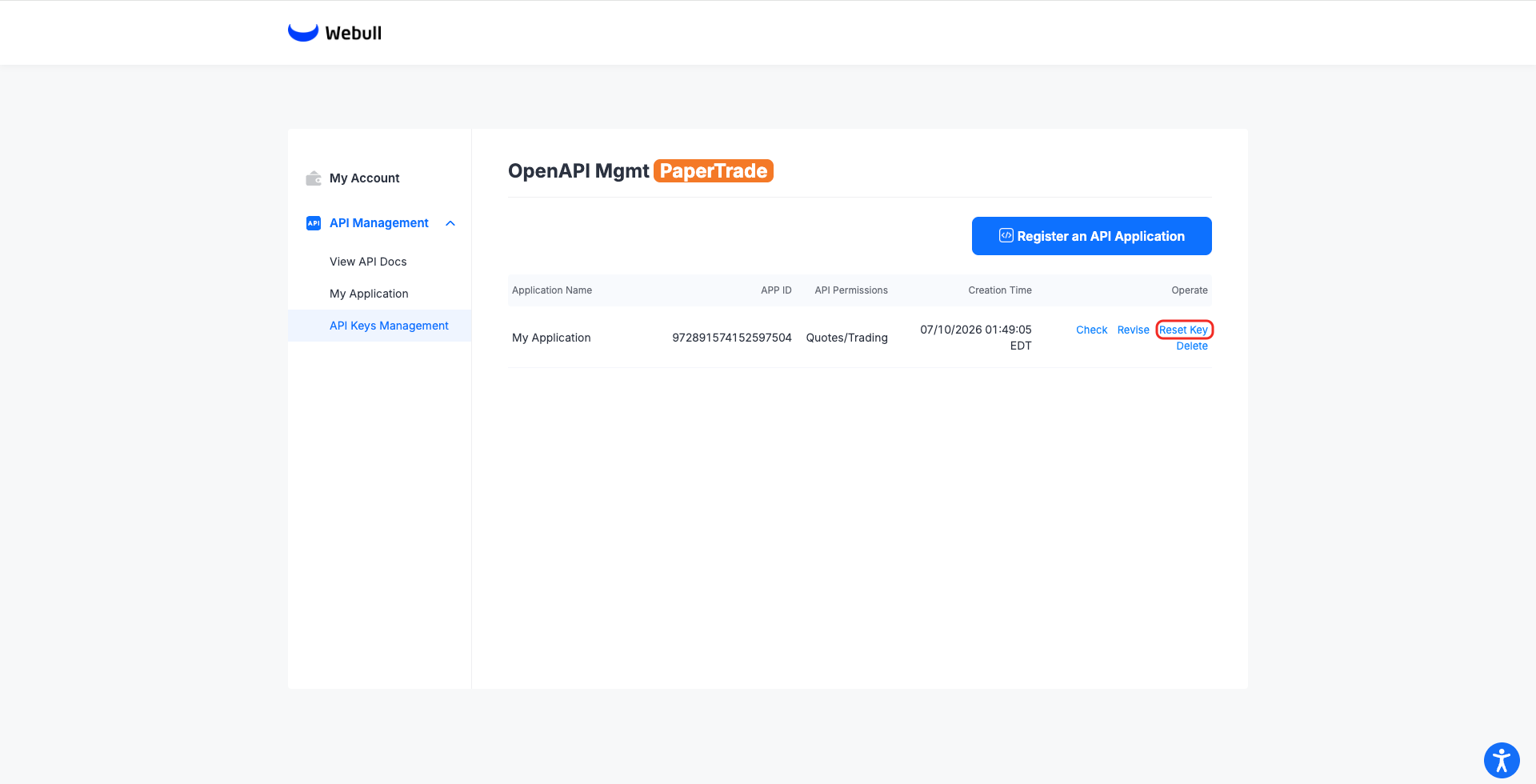Click Operate column header

[1190, 290]
